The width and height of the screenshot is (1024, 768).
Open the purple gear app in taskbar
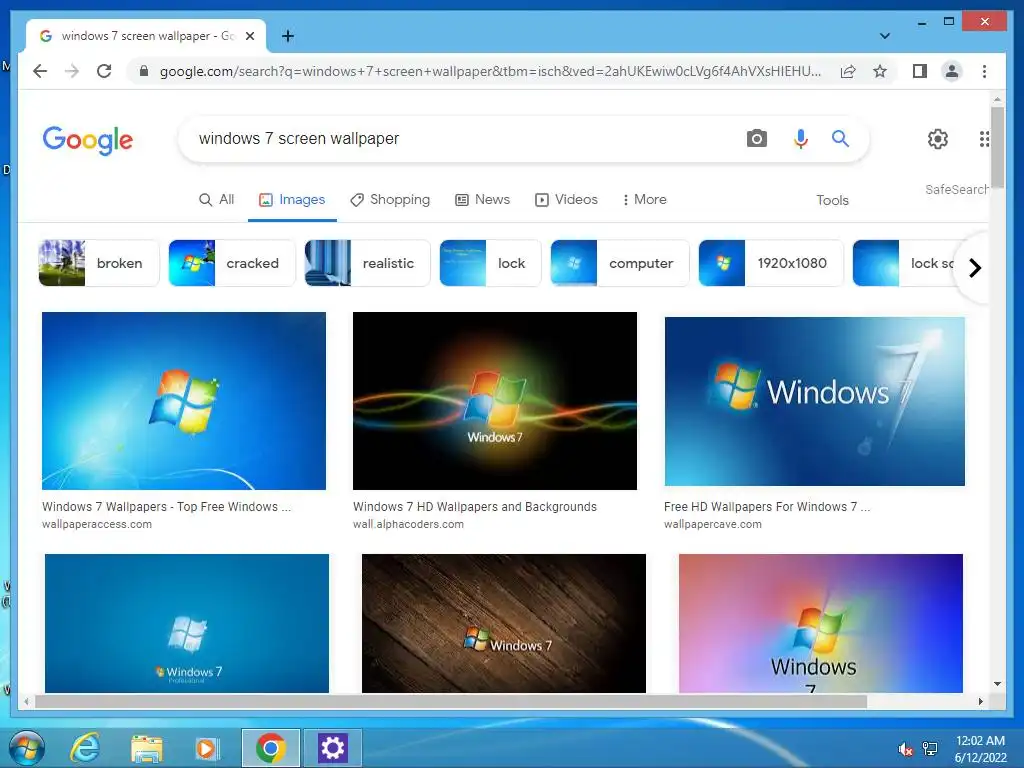click(332, 748)
